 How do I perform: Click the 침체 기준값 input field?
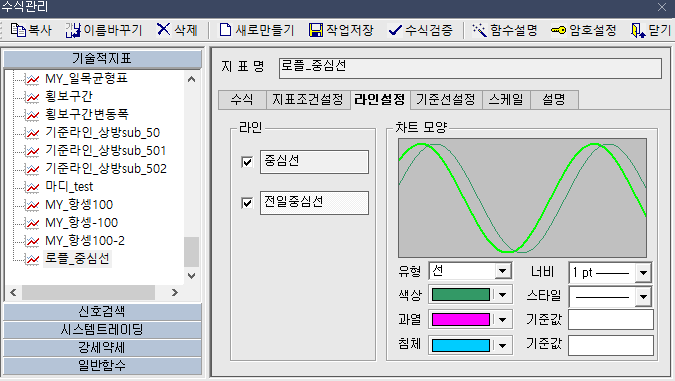pos(611,346)
